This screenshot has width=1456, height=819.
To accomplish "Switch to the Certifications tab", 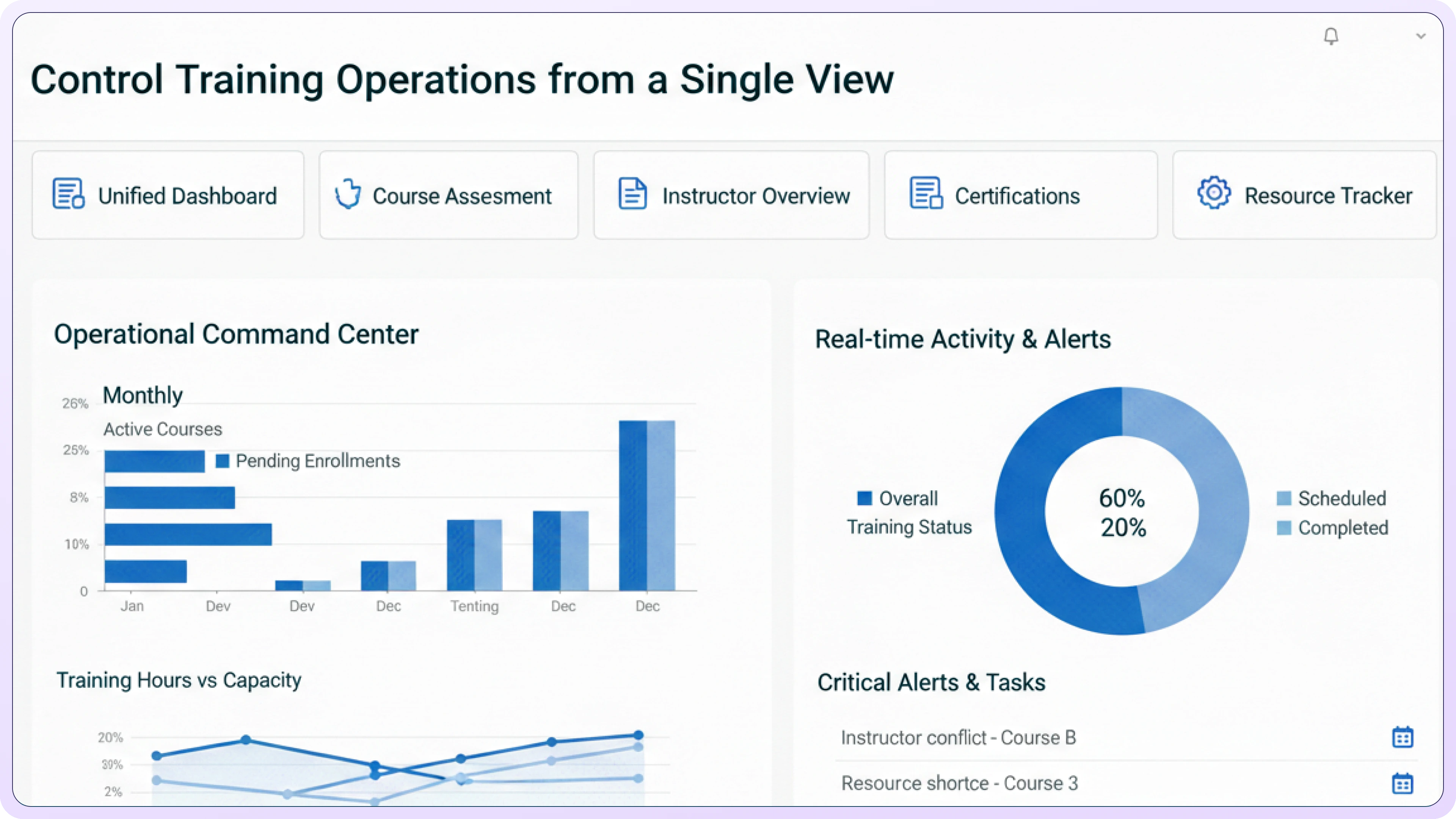I will pyautogui.click(x=1017, y=196).
